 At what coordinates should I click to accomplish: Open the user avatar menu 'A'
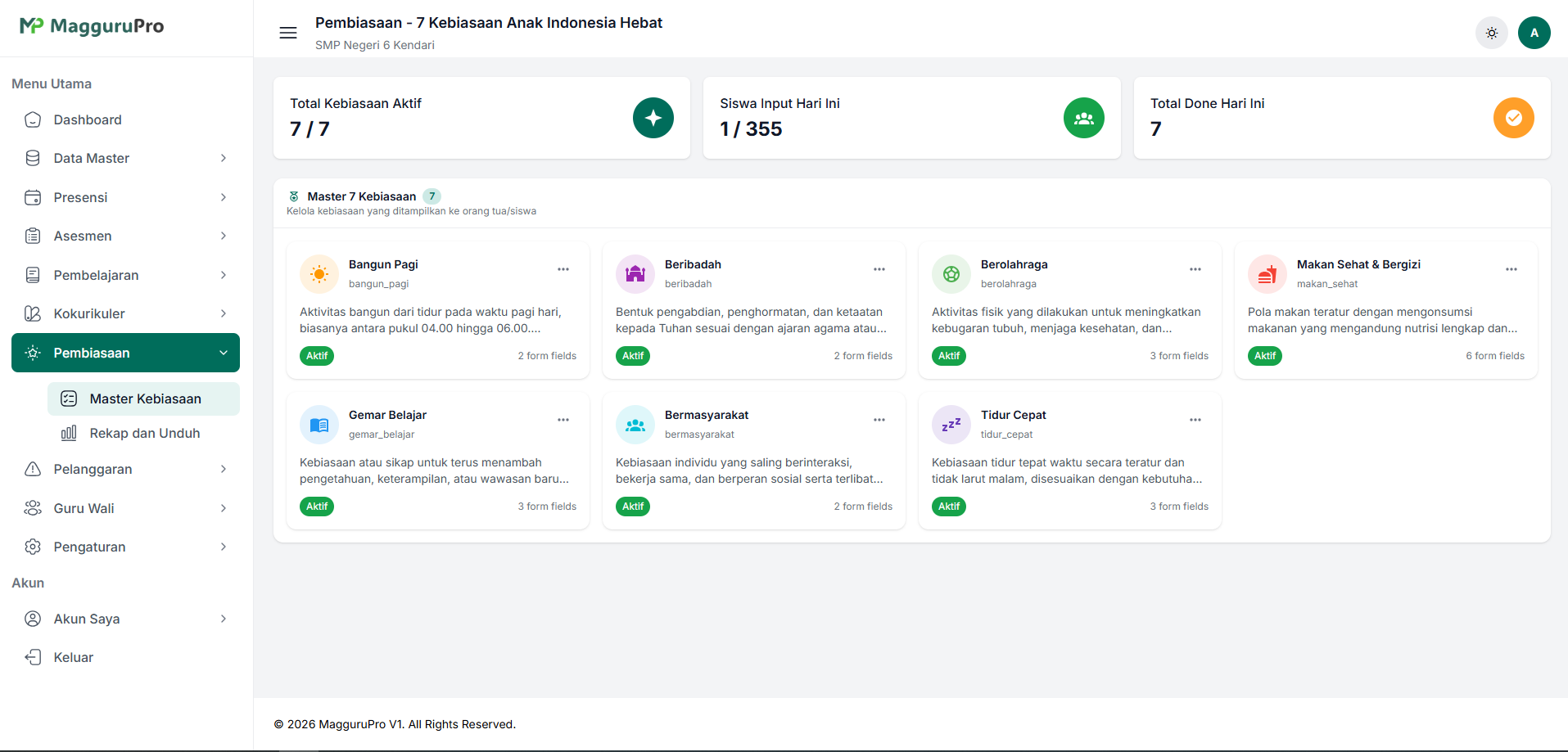pyautogui.click(x=1534, y=33)
